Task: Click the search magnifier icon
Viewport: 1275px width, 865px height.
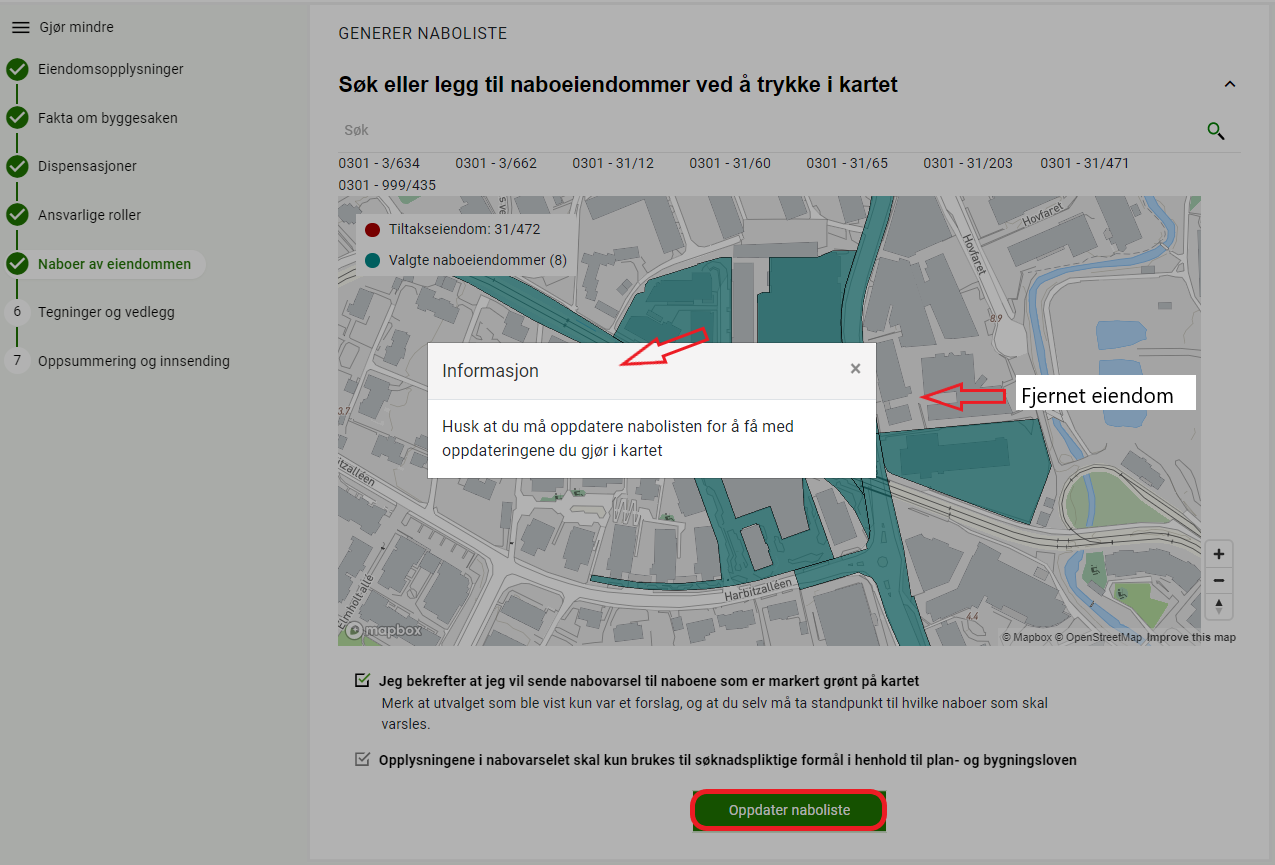Action: pos(1216,131)
